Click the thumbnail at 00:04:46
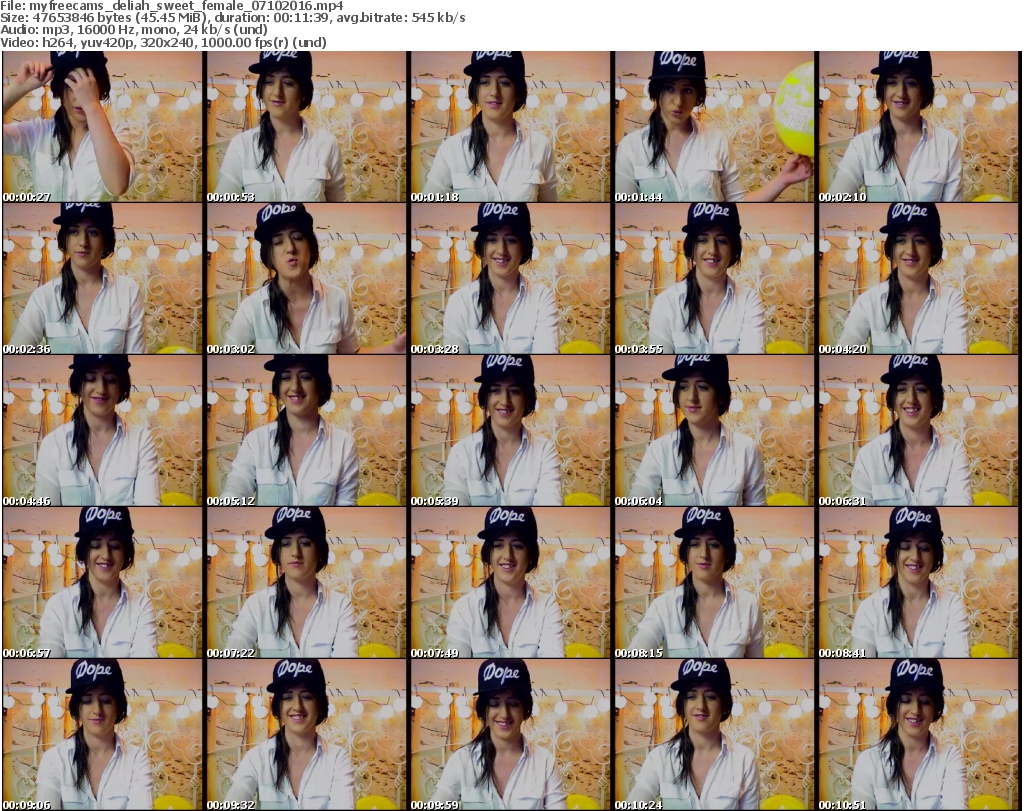Screen dimensions: 1024x811 [102, 431]
